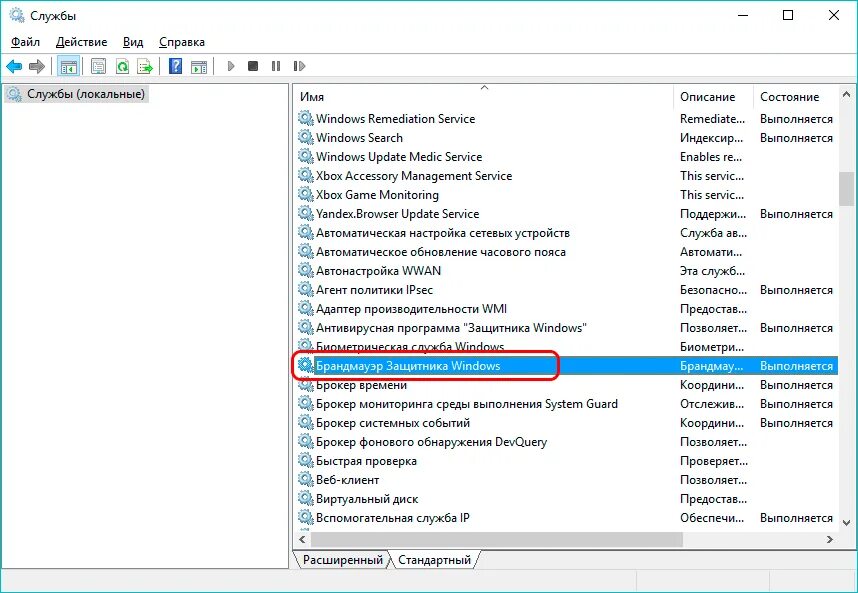
Task: Select Биометрическая служба Windows row
Action: coord(566,347)
